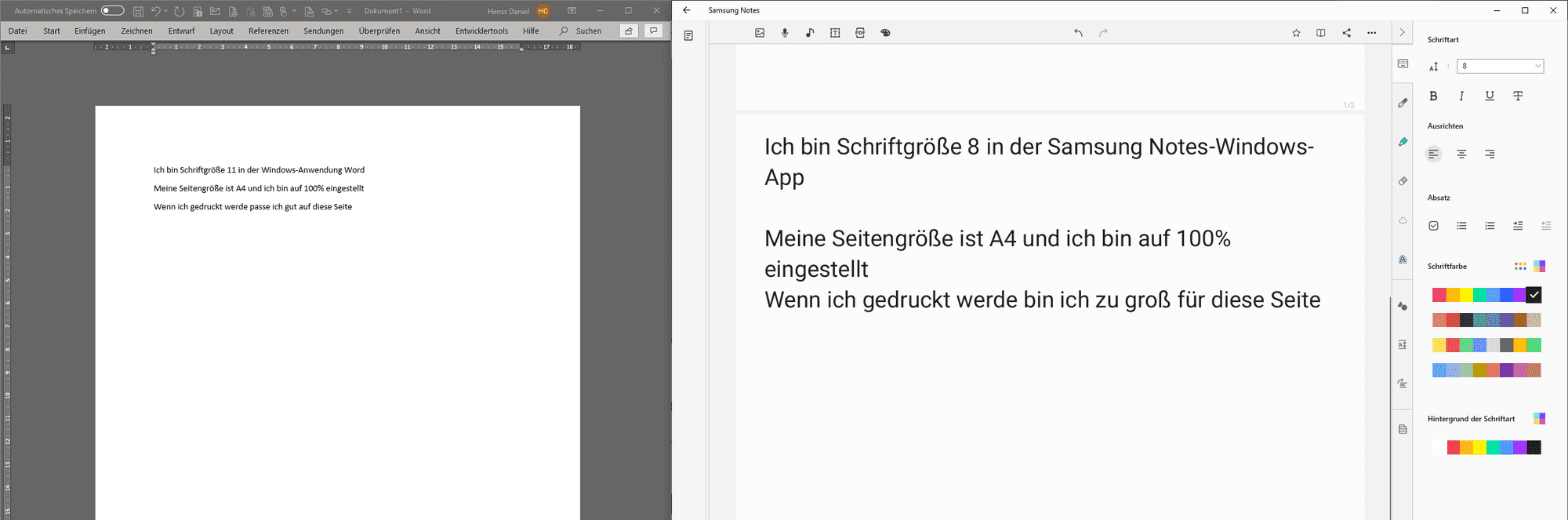
Task: Collapse the formatting side panel chevron
Action: pos(1402,32)
